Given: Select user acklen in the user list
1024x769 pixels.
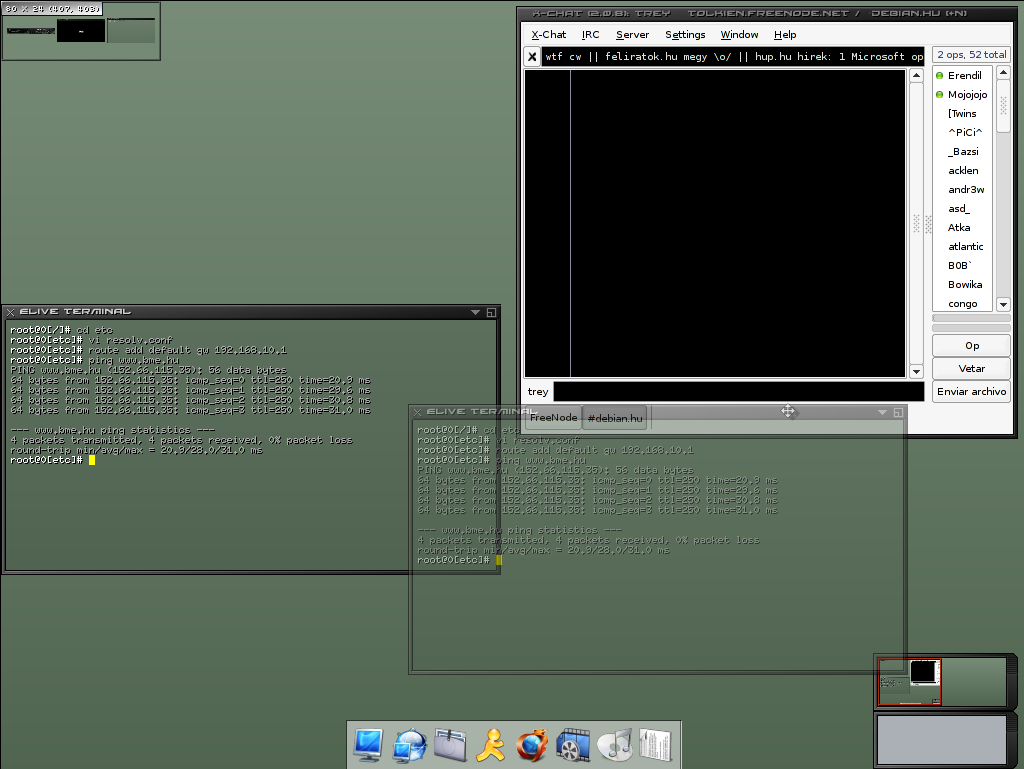Looking at the screenshot, I should pos(963,170).
